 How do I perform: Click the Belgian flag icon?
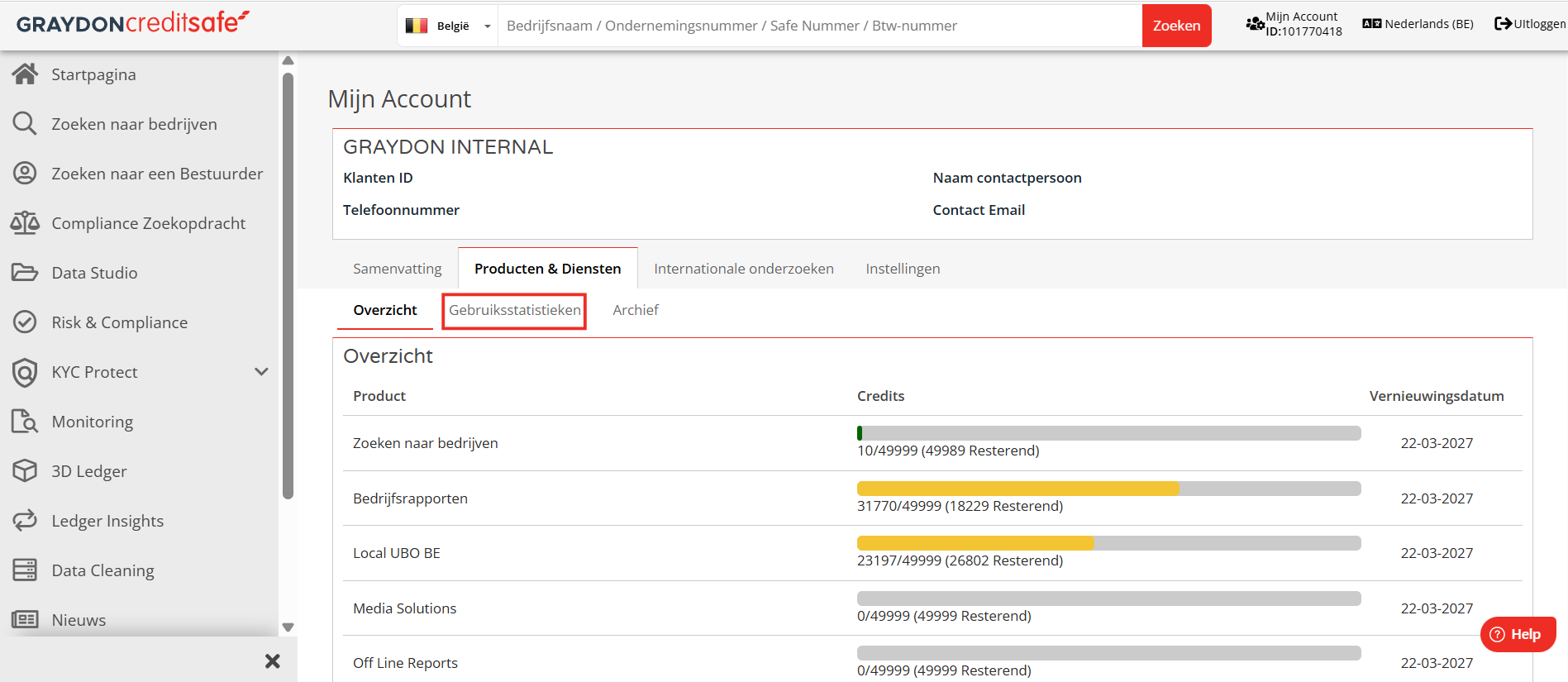click(x=417, y=26)
